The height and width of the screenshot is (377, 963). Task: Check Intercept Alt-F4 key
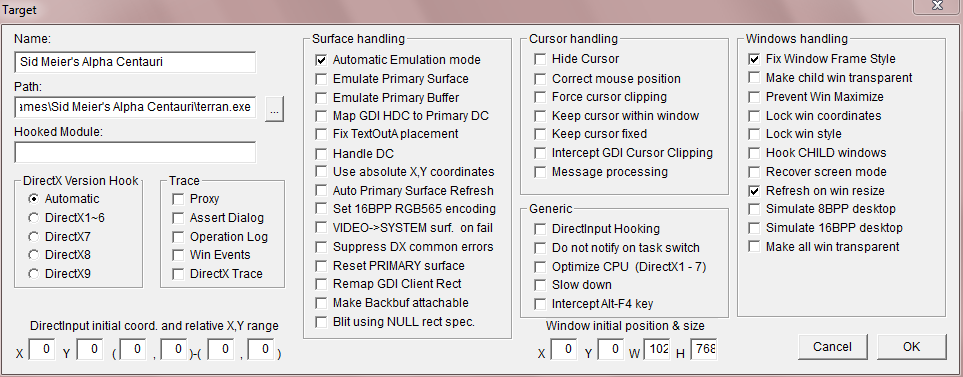(x=540, y=304)
